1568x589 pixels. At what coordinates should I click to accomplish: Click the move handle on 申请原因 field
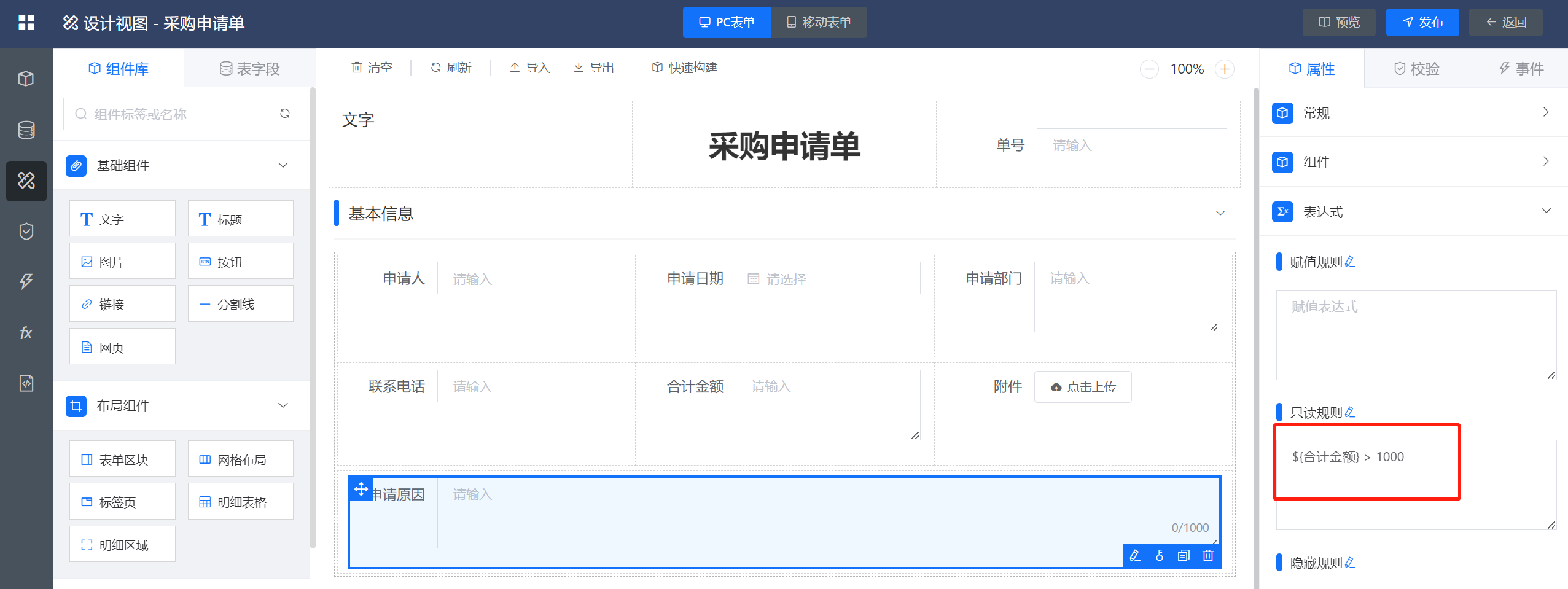(x=361, y=490)
